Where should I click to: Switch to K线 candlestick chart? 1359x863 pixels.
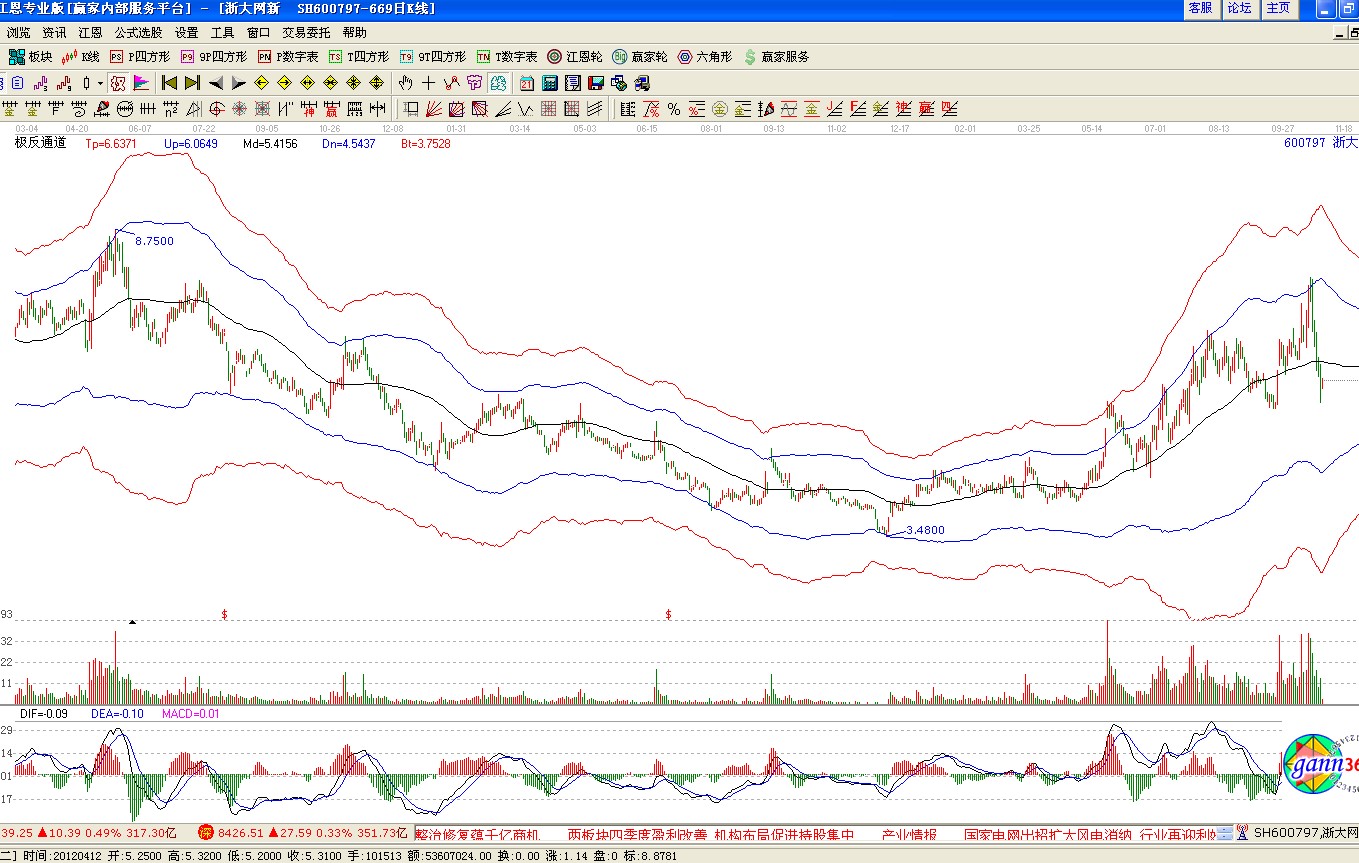pos(81,57)
